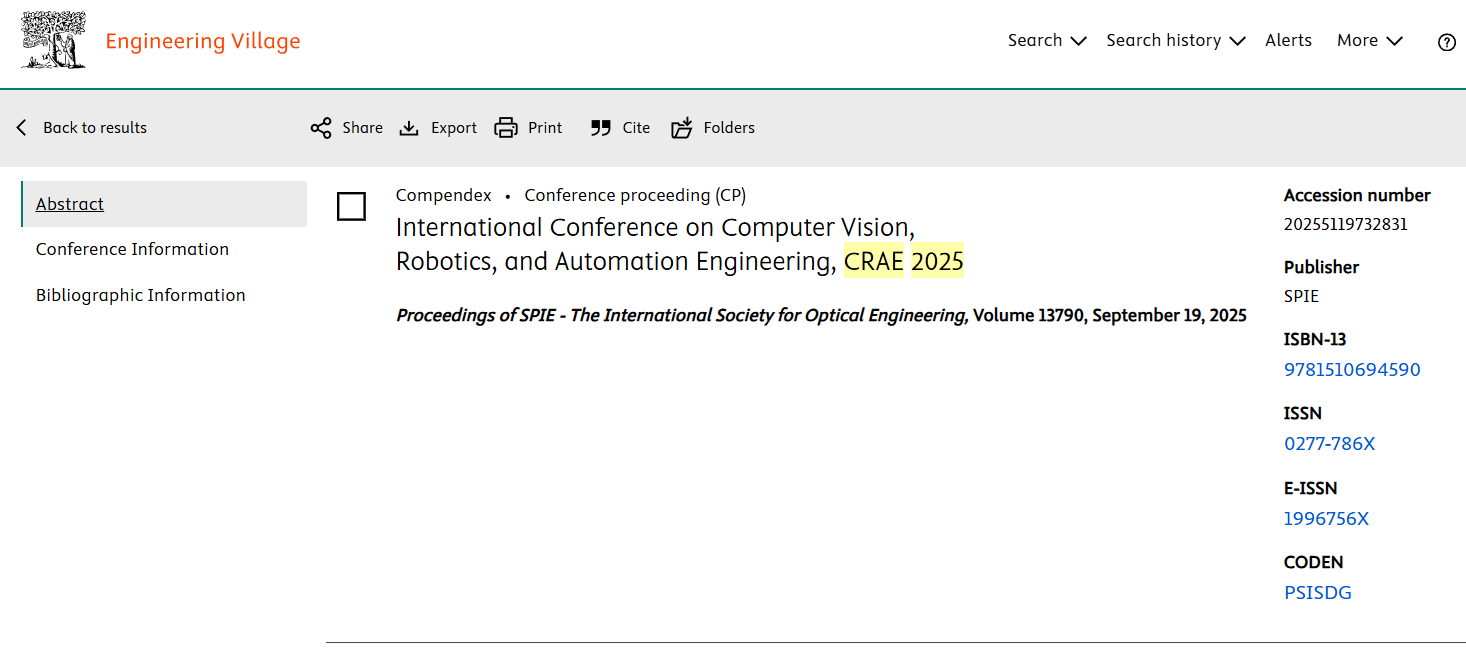Viewport: 1466px width, 666px height.
Task: Click the CODEN PSISDG link
Action: [x=1317, y=593]
